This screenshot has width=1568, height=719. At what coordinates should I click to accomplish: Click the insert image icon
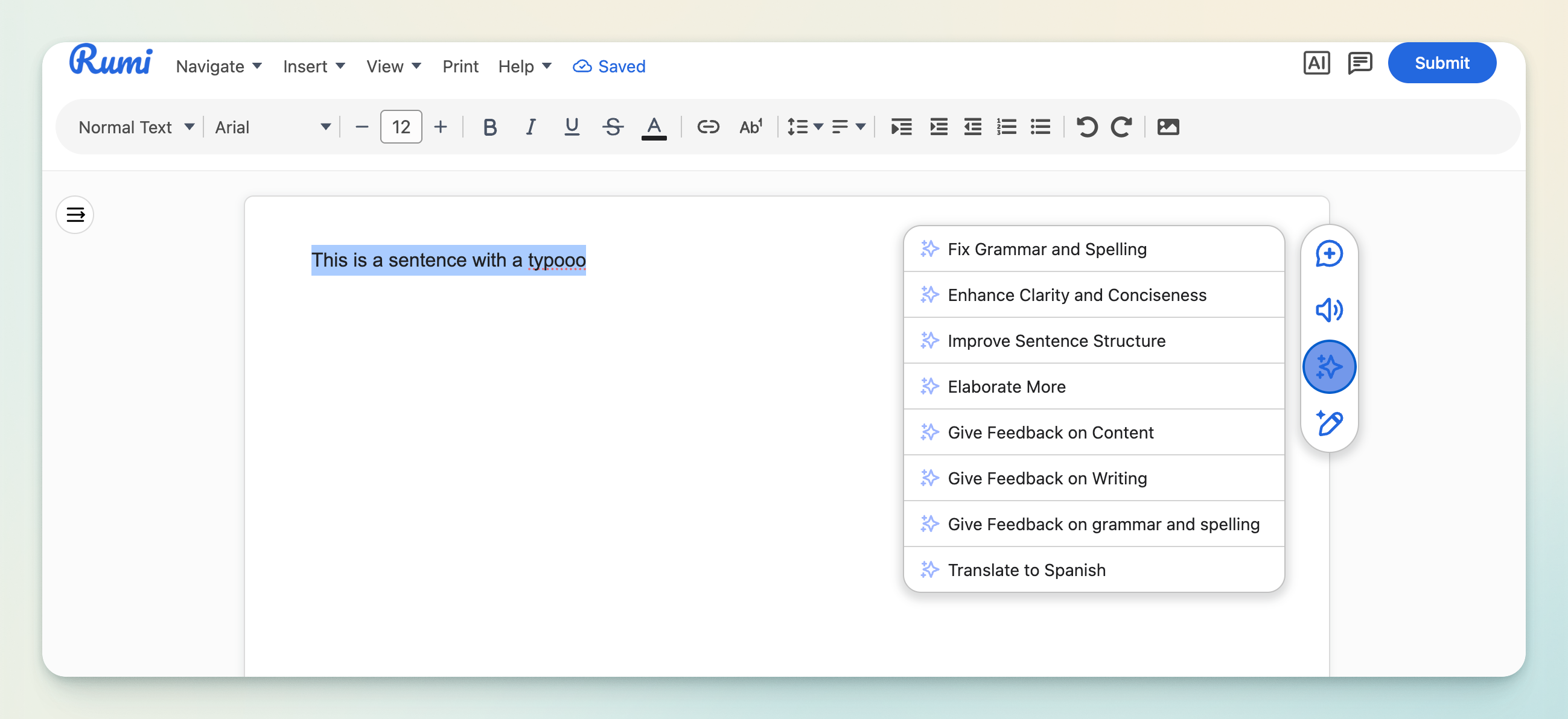(x=1167, y=127)
